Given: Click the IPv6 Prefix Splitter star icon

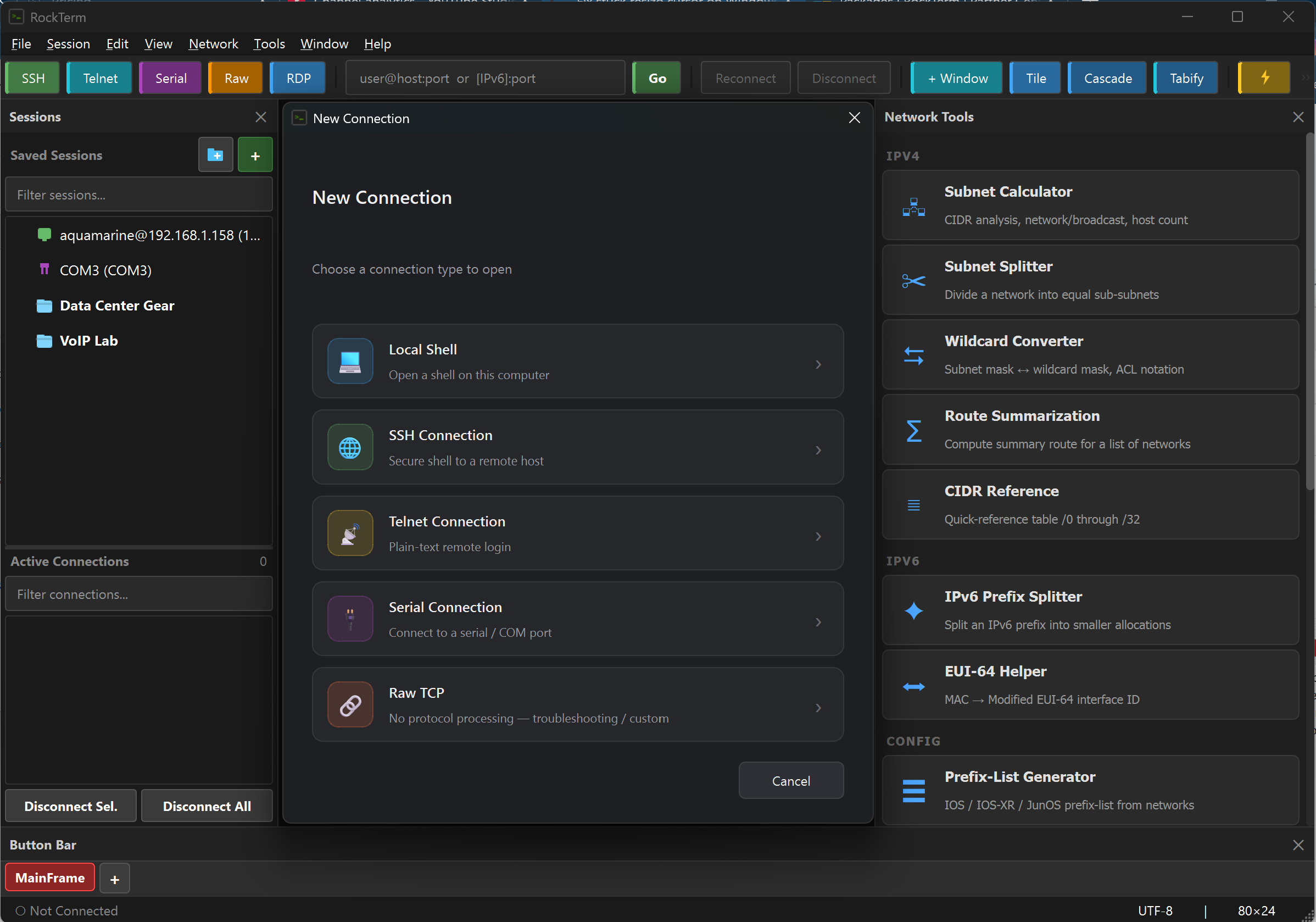Looking at the screenshot, I should point(913,610).
